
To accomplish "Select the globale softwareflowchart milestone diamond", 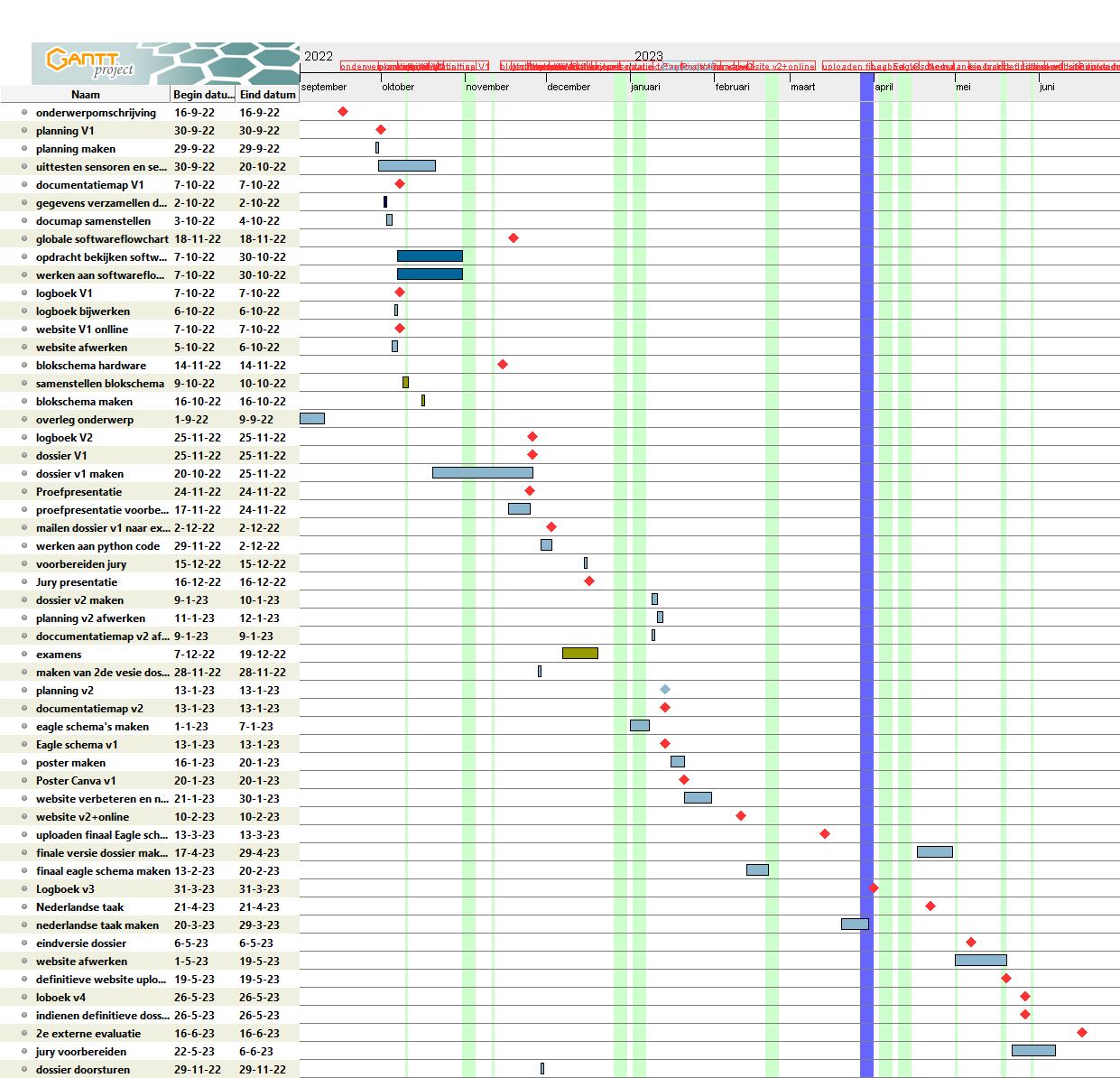I will point(514,238).
